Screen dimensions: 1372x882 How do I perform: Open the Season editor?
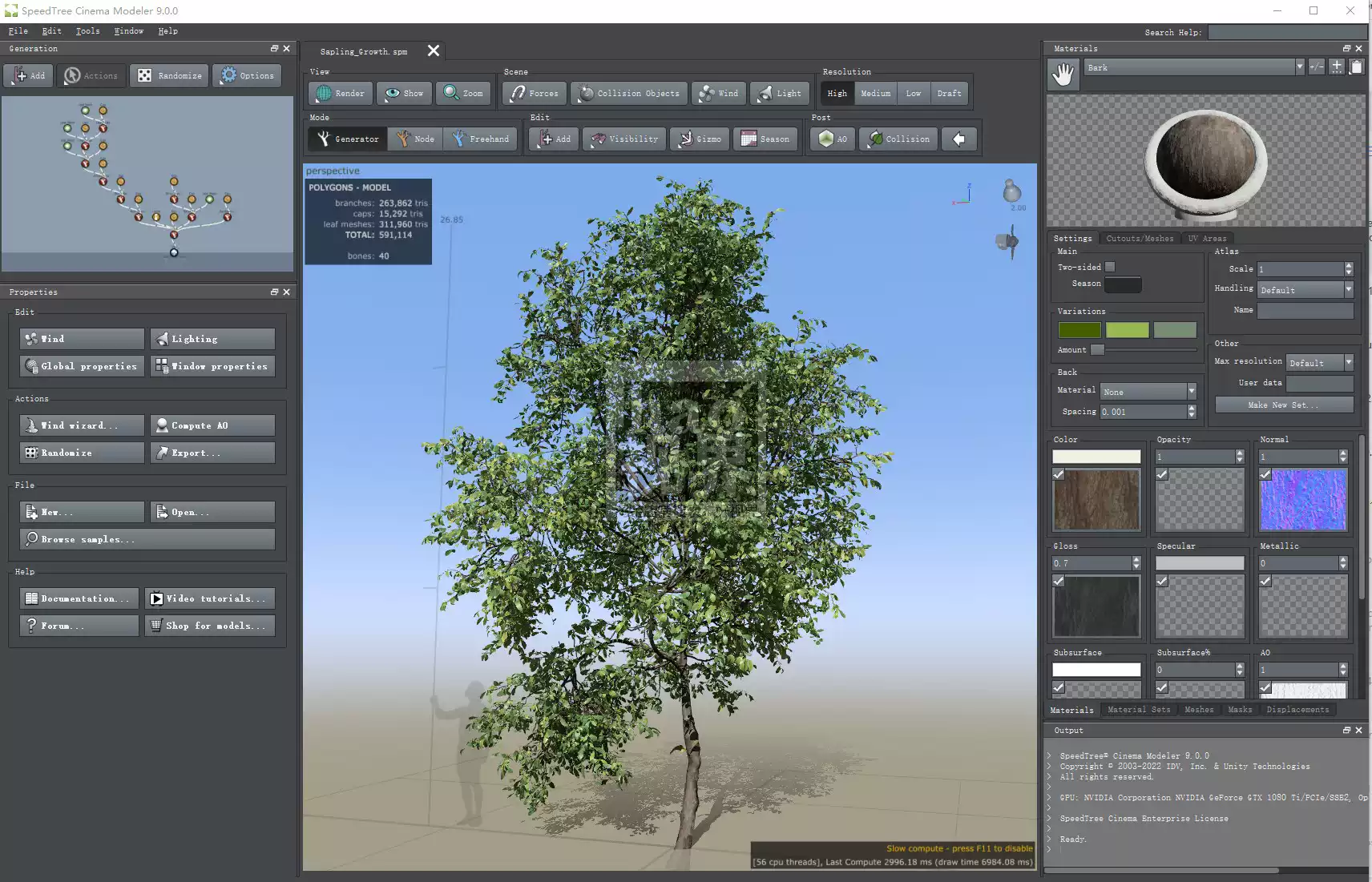pyautogui.click(x=765, y=139)
